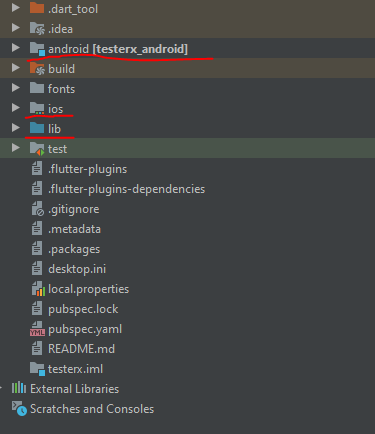Screen dimensions: 375x434
Task: Select the README.md file name
Action: tap(81, 349)
